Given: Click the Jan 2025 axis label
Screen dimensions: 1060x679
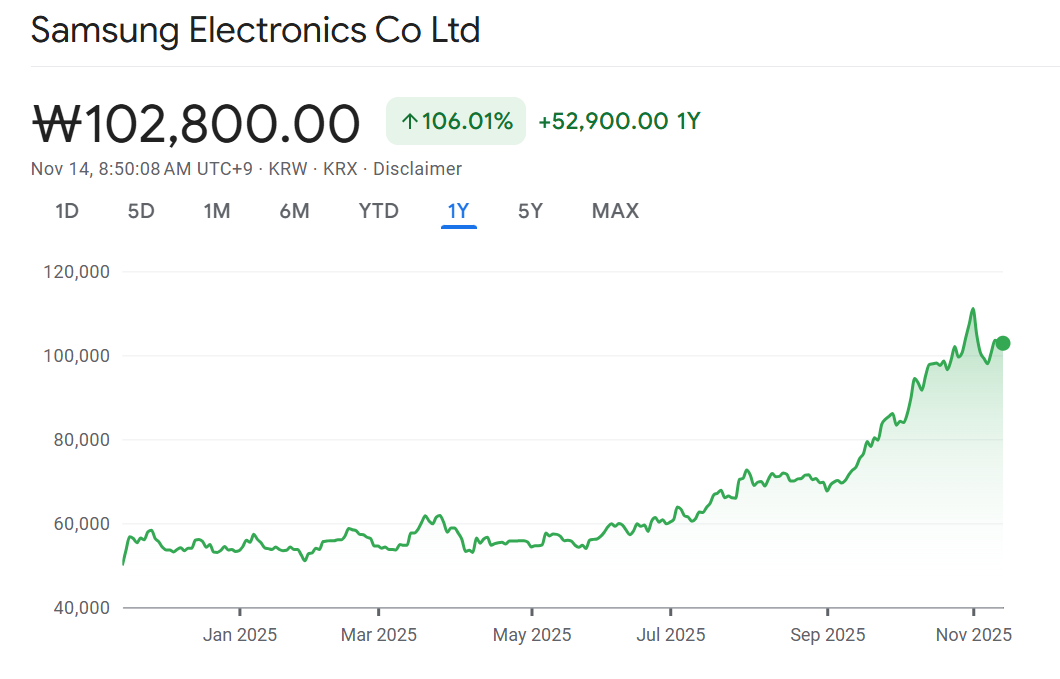Looking at the screenshot, I should coord(240,635).
